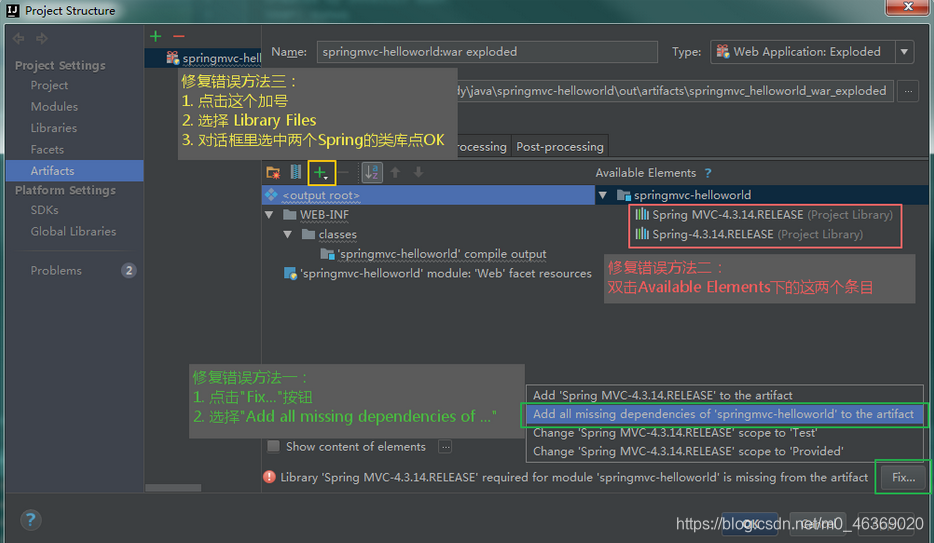The height and width of the screenshot is (543, 934).
Task: Toggle Show content of elements checkbox
Action: (x=273, y=446)
